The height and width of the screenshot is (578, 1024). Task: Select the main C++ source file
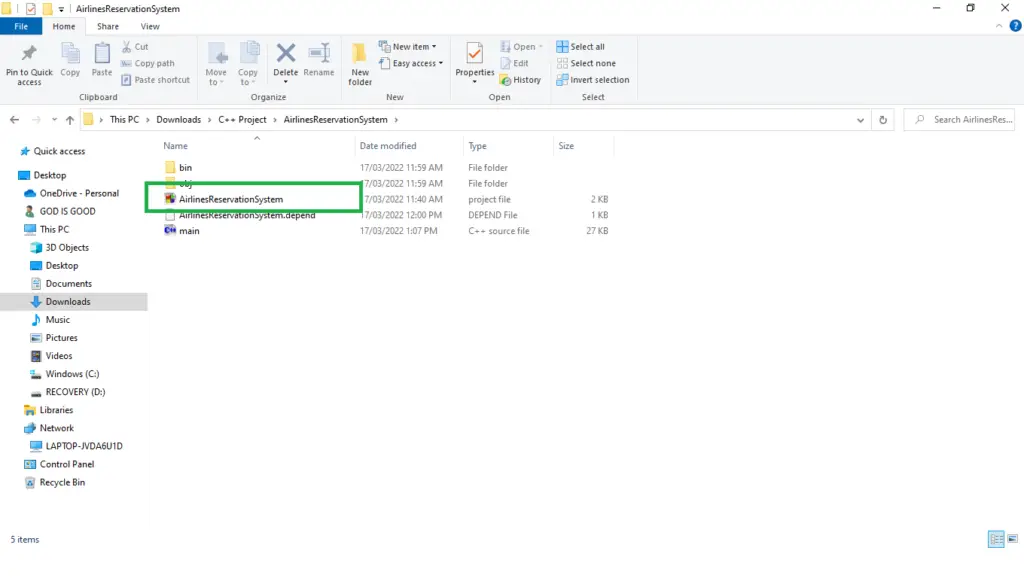[189, 231]
